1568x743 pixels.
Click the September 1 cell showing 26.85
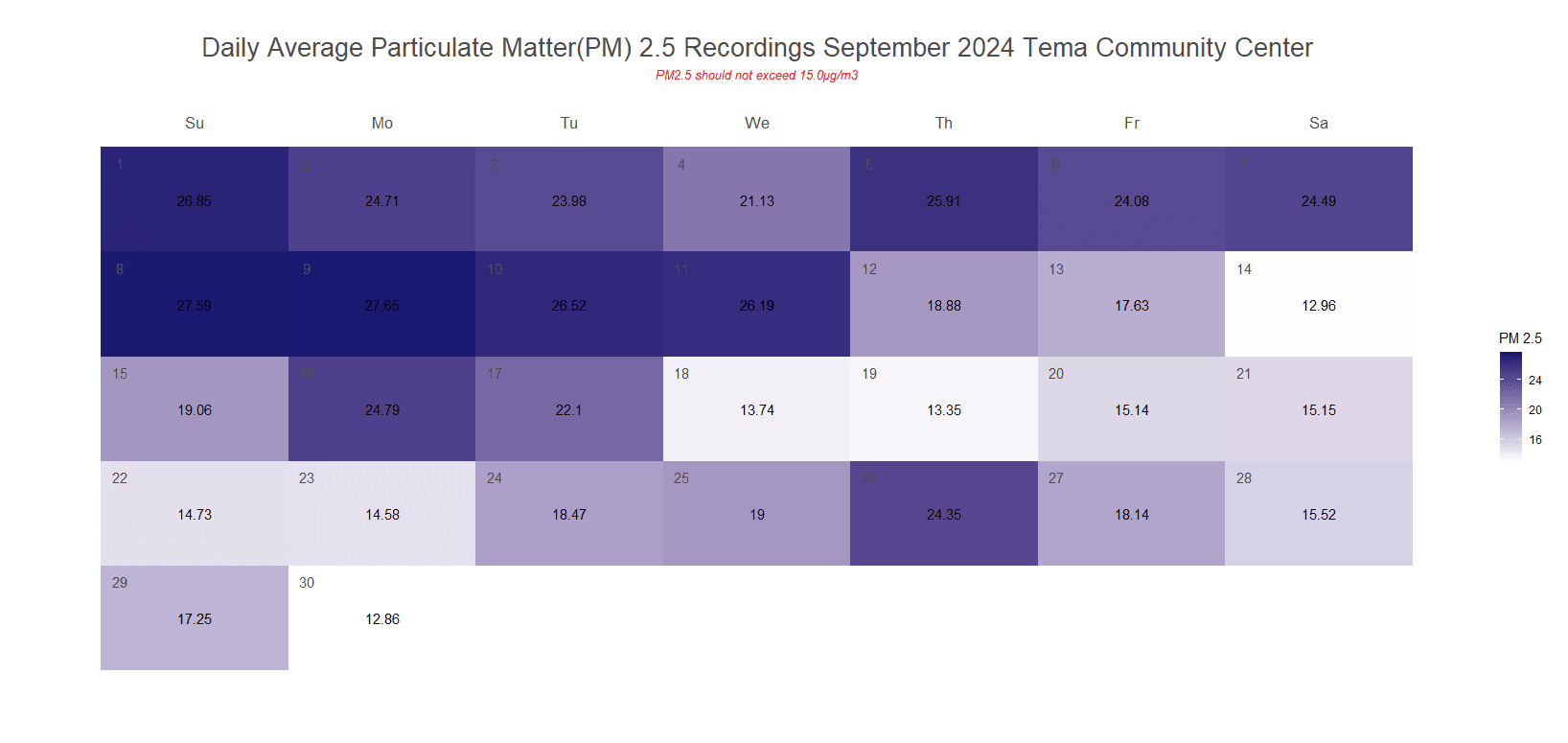195,199
